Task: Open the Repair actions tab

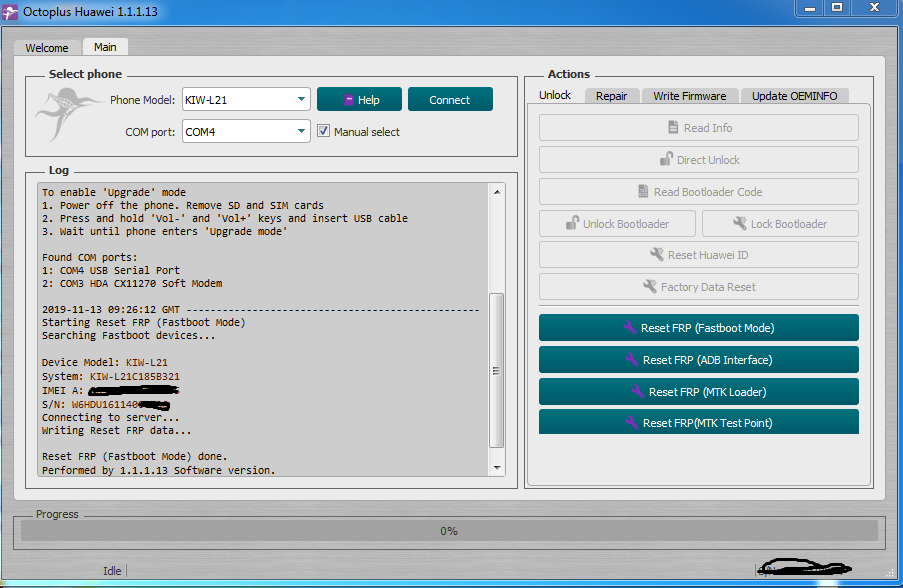Action: coord(611,96)
